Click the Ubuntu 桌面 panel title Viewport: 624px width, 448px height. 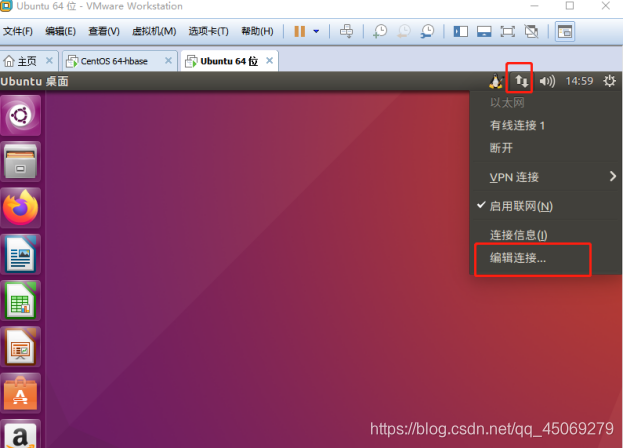click(35, 81)
